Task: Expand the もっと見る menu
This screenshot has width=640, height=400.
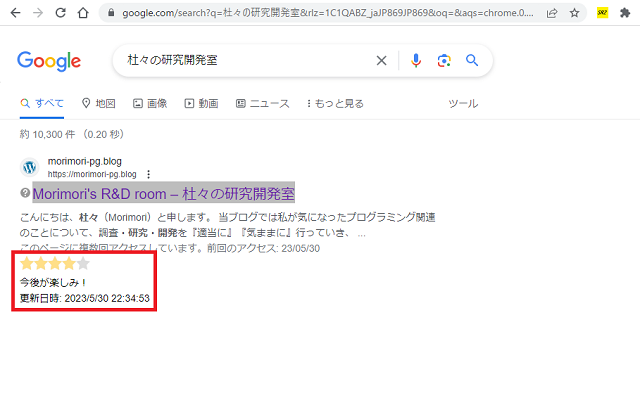Action: (335, 104)
